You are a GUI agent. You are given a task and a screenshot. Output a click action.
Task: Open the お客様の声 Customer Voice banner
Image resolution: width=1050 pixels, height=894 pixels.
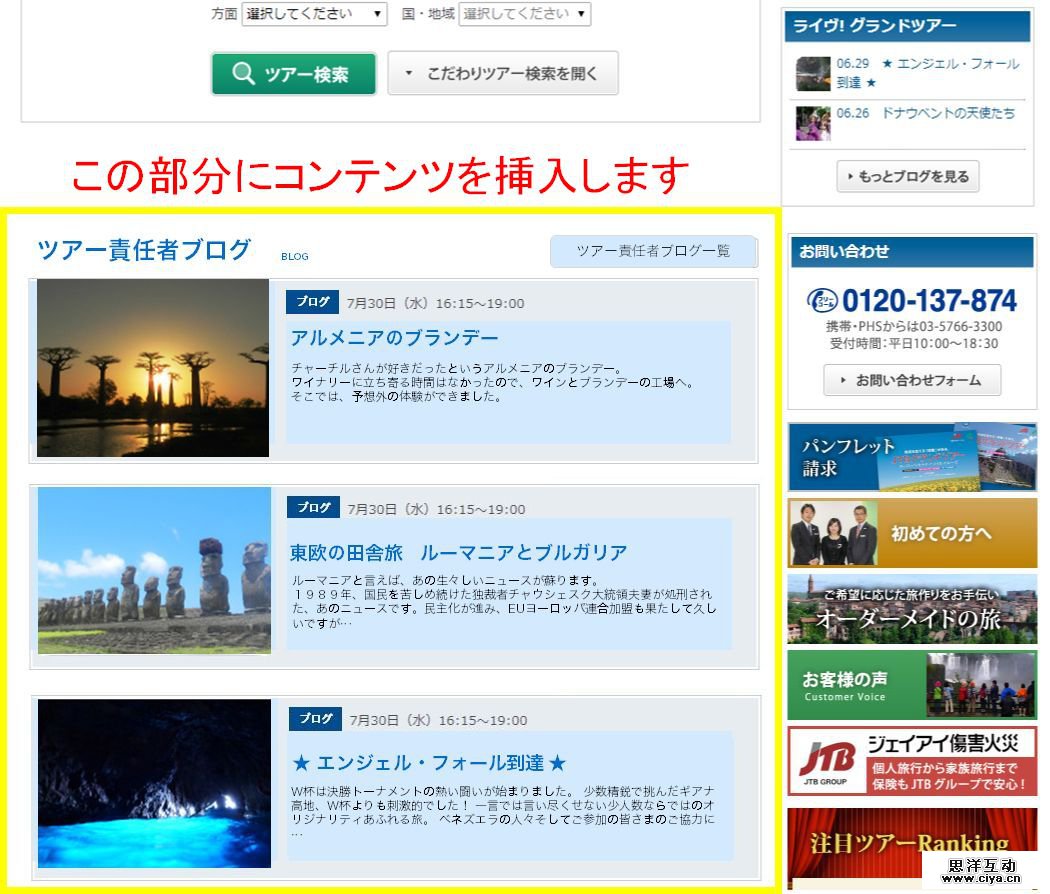click(911, 685)
